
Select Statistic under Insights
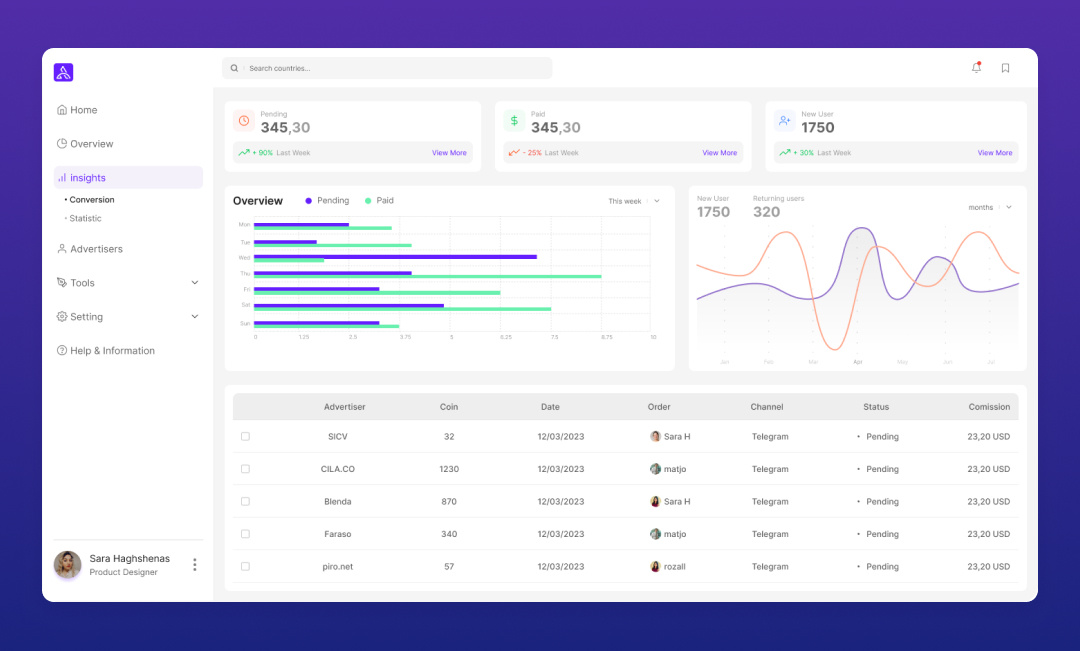click(x=85, y=219)
